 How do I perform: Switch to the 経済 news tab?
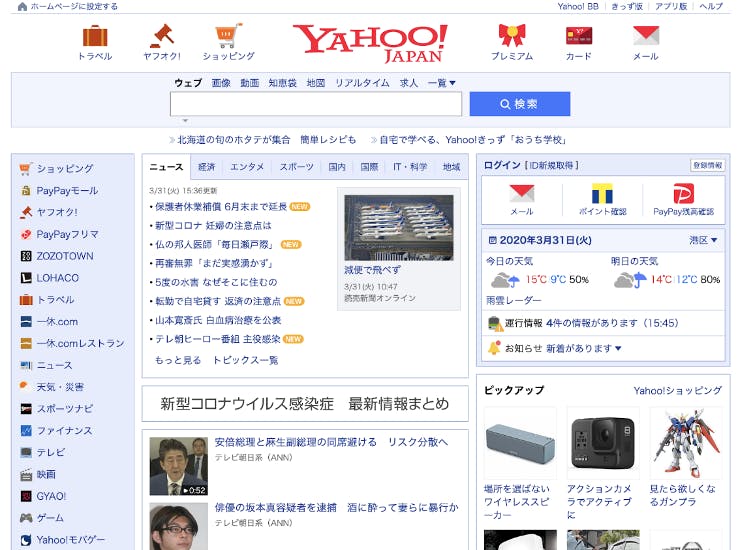pos(207,167)
